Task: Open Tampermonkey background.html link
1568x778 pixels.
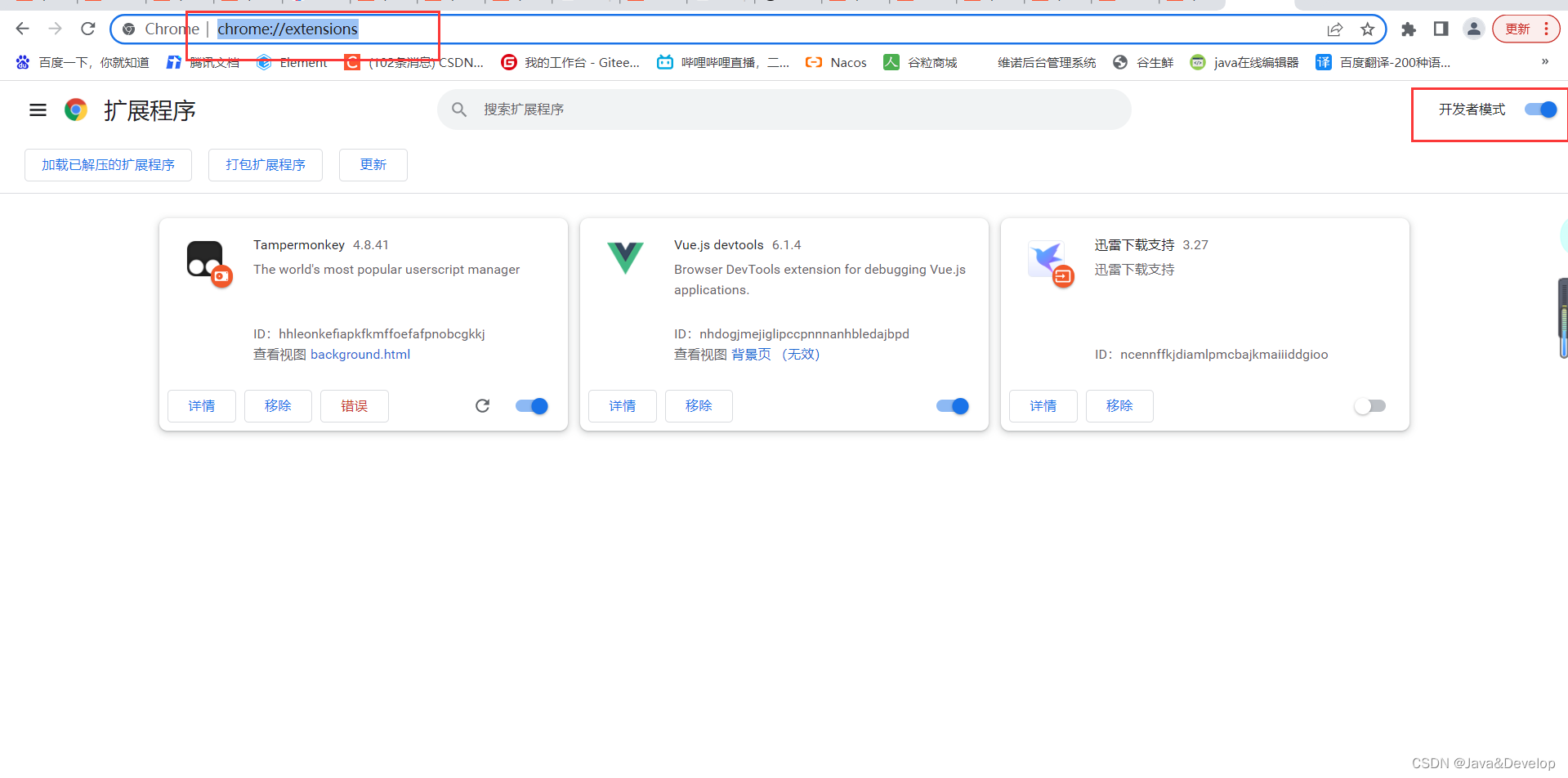Action: (360, 355)
